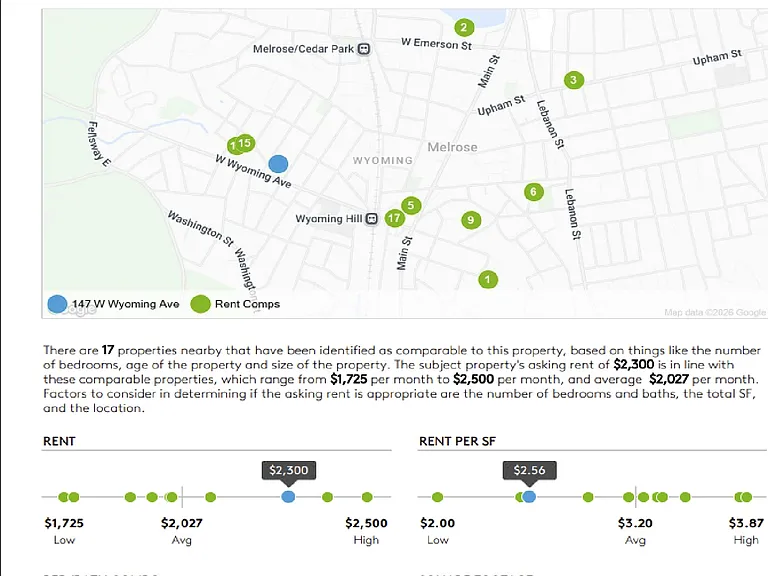Click the blue $2.56 rent-per-SF dot
The width and height of the screenshot is (768, 576).
tap(529, 497)
